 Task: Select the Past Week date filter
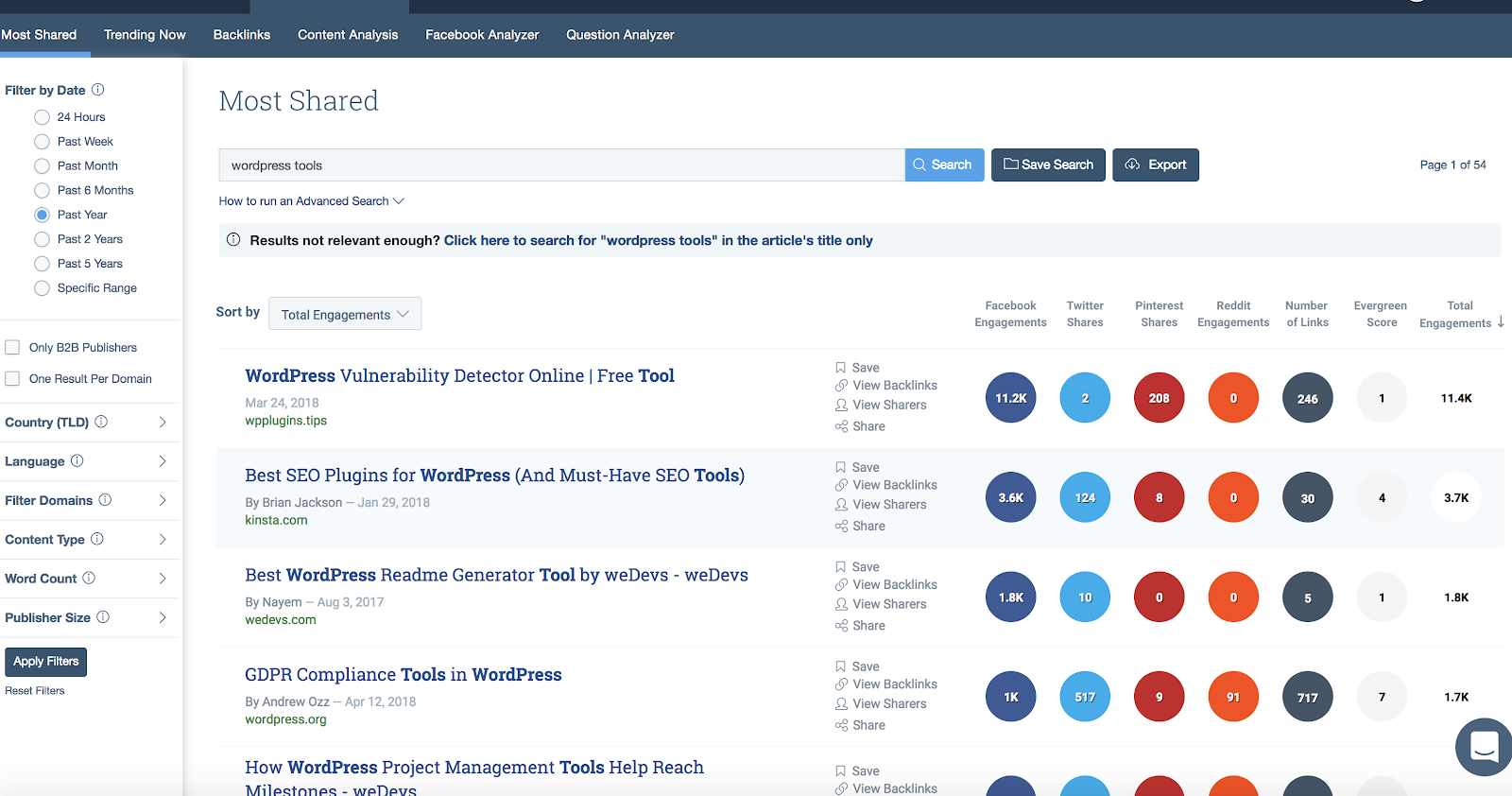click(x=42, y=142)
